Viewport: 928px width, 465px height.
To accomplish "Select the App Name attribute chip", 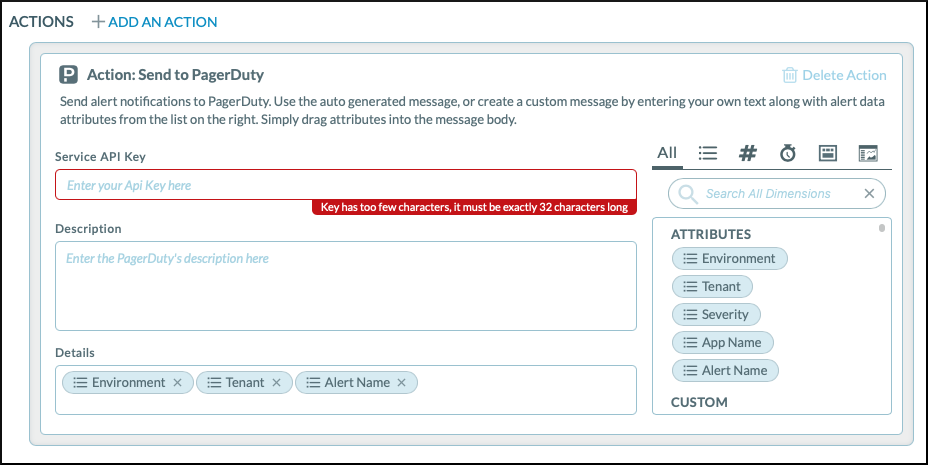I will click(x=723, y=342).
